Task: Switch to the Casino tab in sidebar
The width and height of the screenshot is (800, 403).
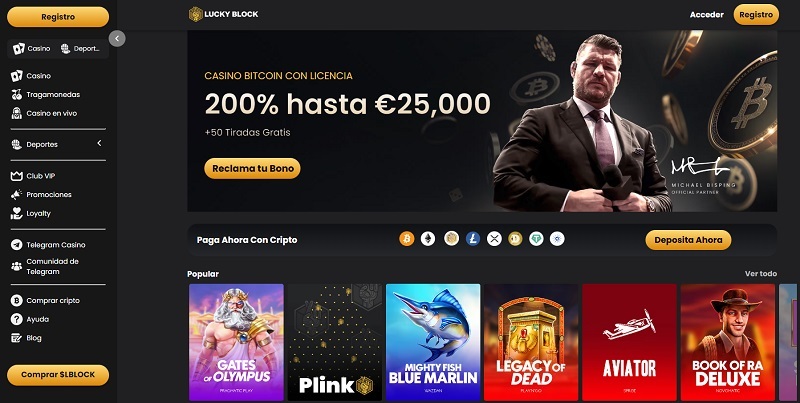Action: click(32, 48)
